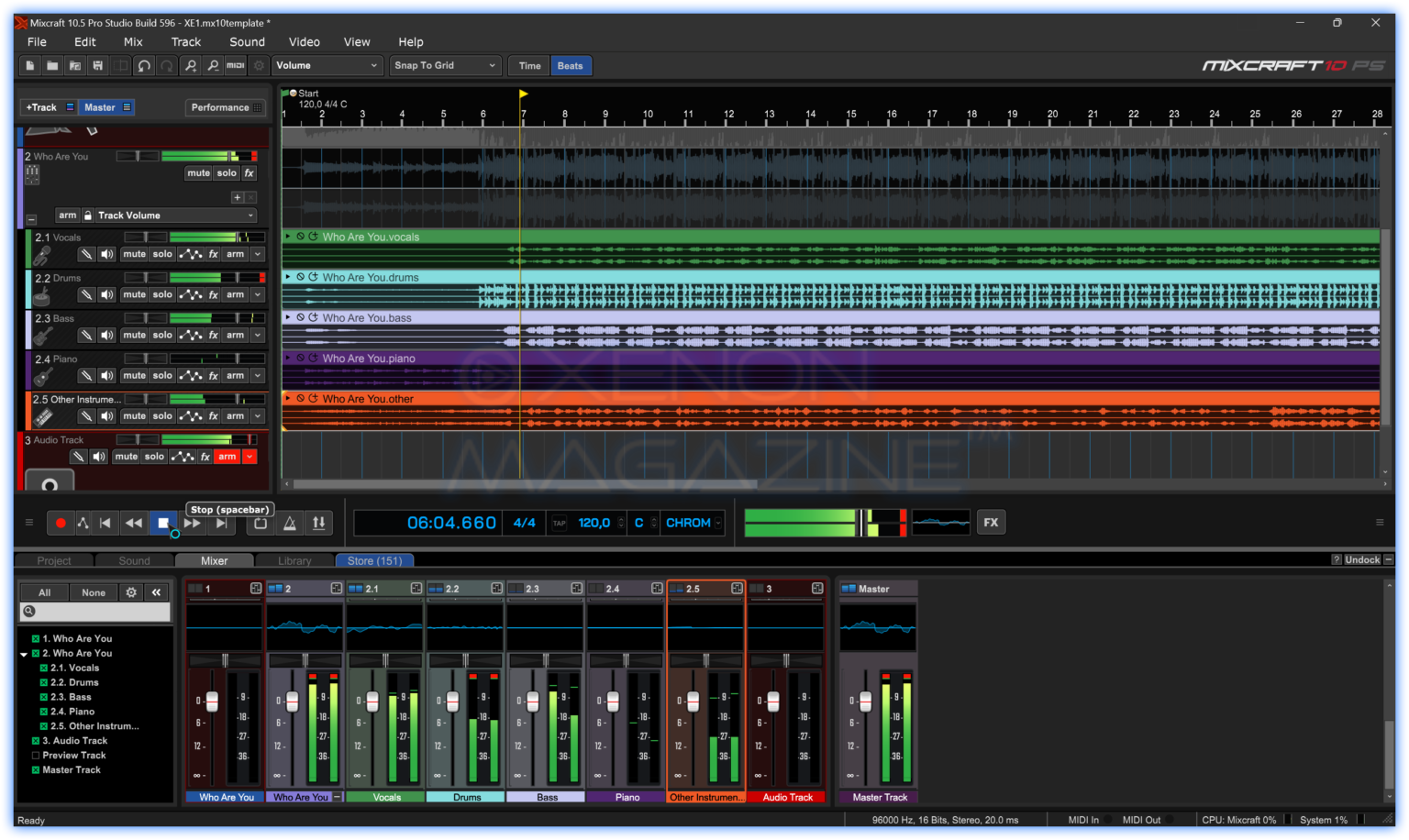1409x840 pixels.
Task: Click the metronome icon in the transport bar
Action: (x=289, y=522)
